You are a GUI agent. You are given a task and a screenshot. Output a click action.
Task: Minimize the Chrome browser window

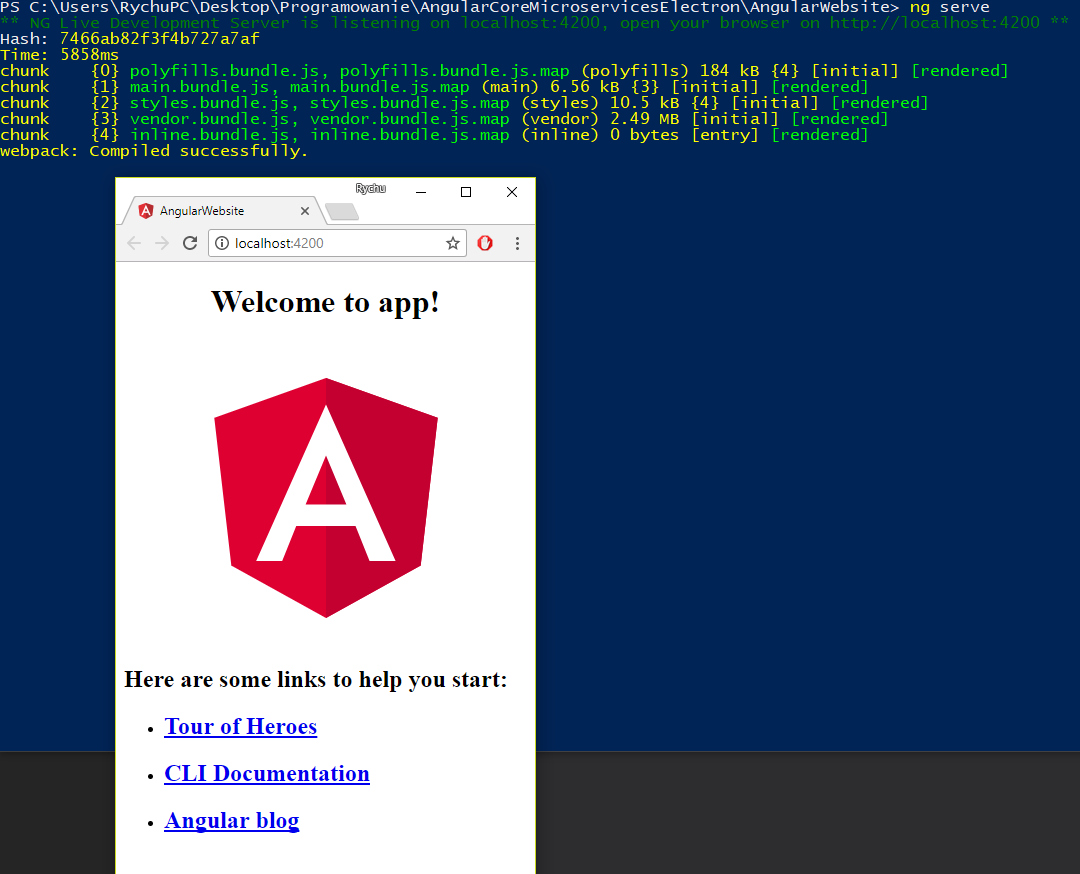(x=421, y=192)
